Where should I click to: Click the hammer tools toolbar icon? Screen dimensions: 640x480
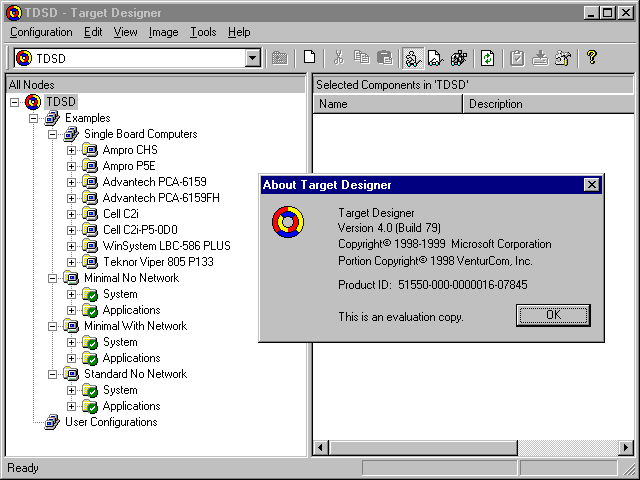coord(563,58)
